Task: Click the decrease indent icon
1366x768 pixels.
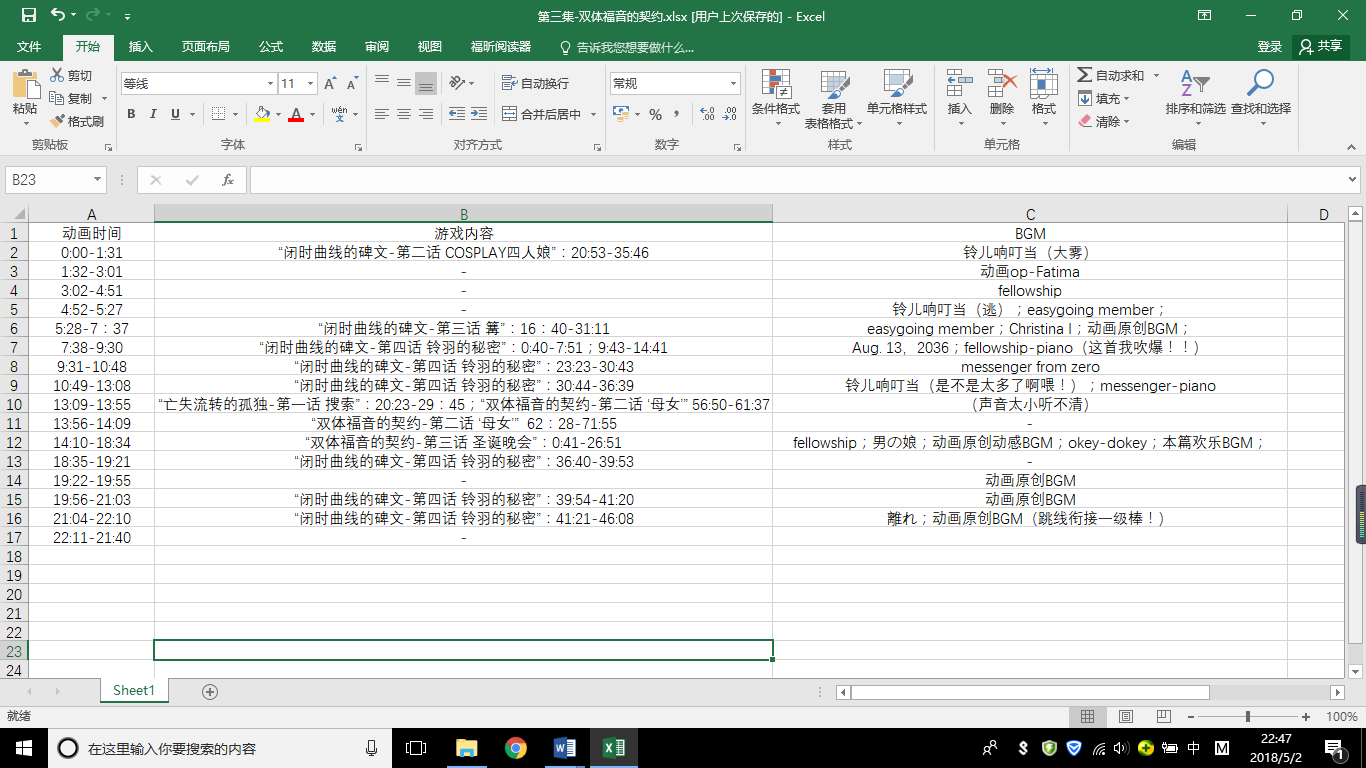Action: pos(457,114)
